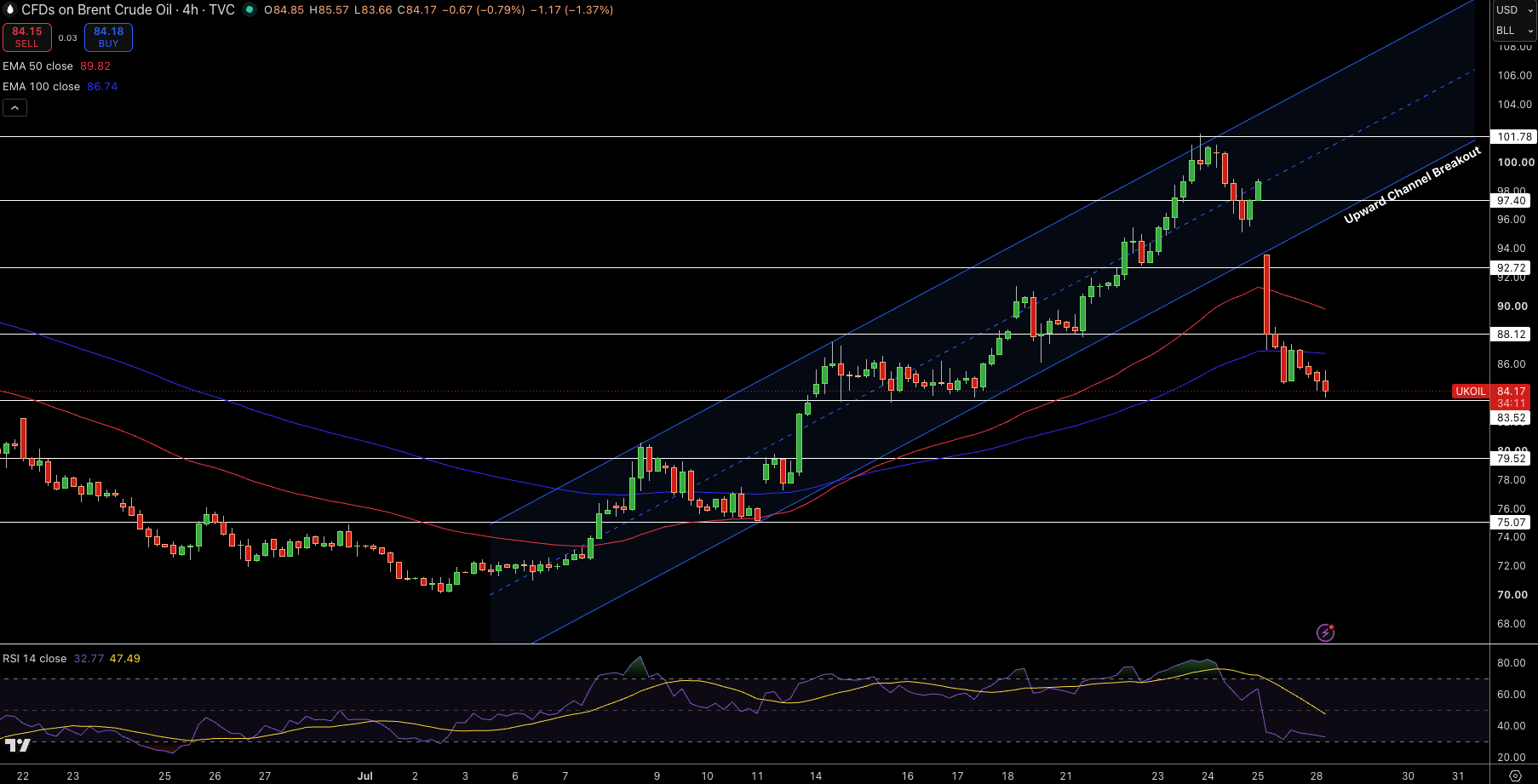
Task: Click the UKOIL price label tag
Action: point(1471,392)
